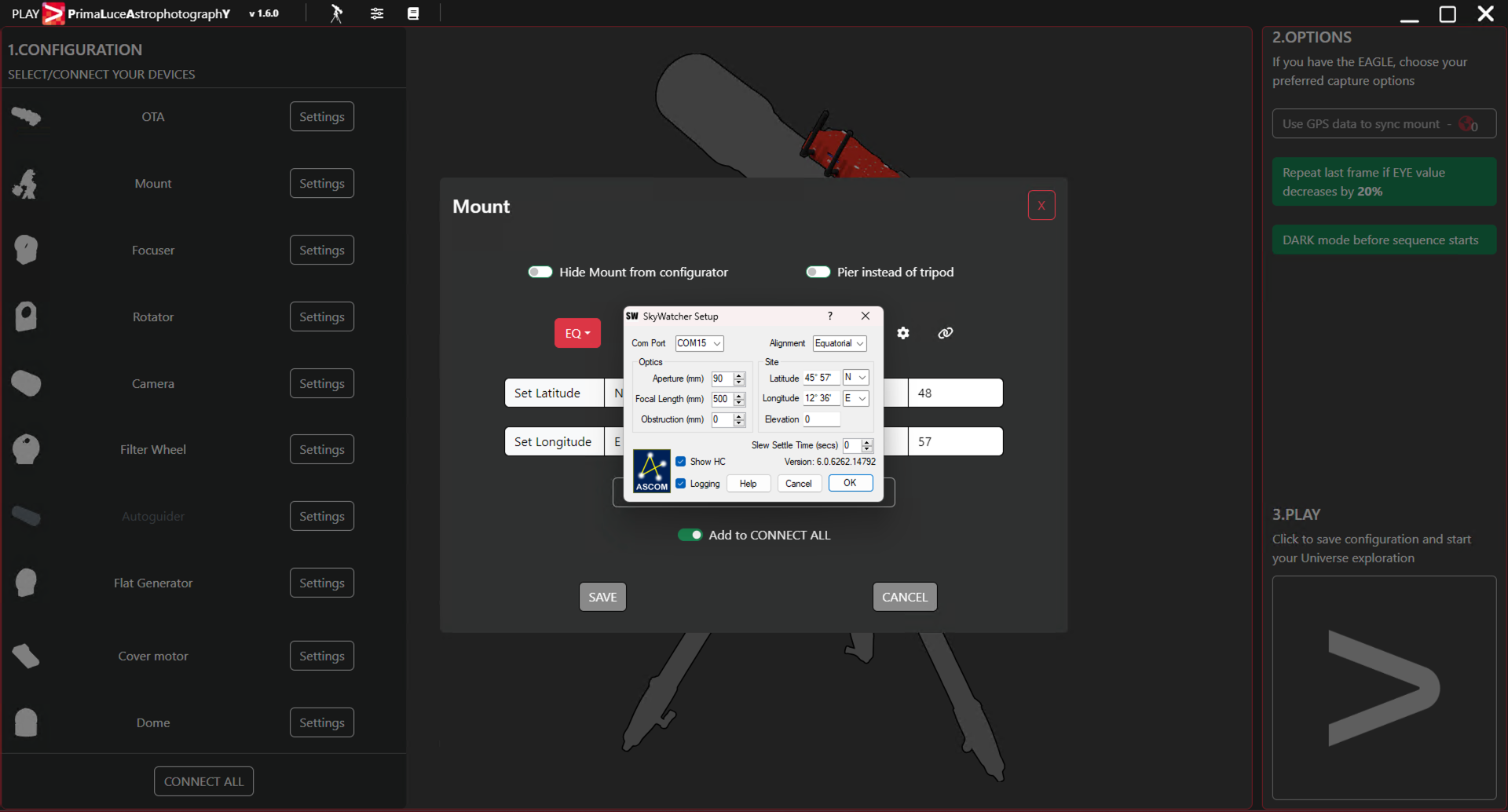Viewport: 1508px width, 812px height.
Task: Open Autoguider Settings
Action: click(322, 516)
